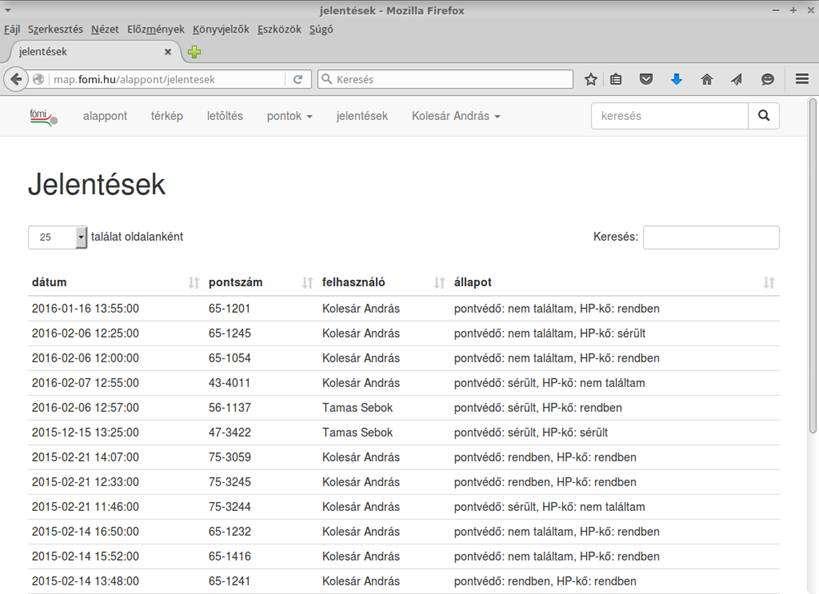Image resolution: width=819 pixels, height=594 pixels.
Task: Open the Eszközök menu
Action: tap(279, 29)
